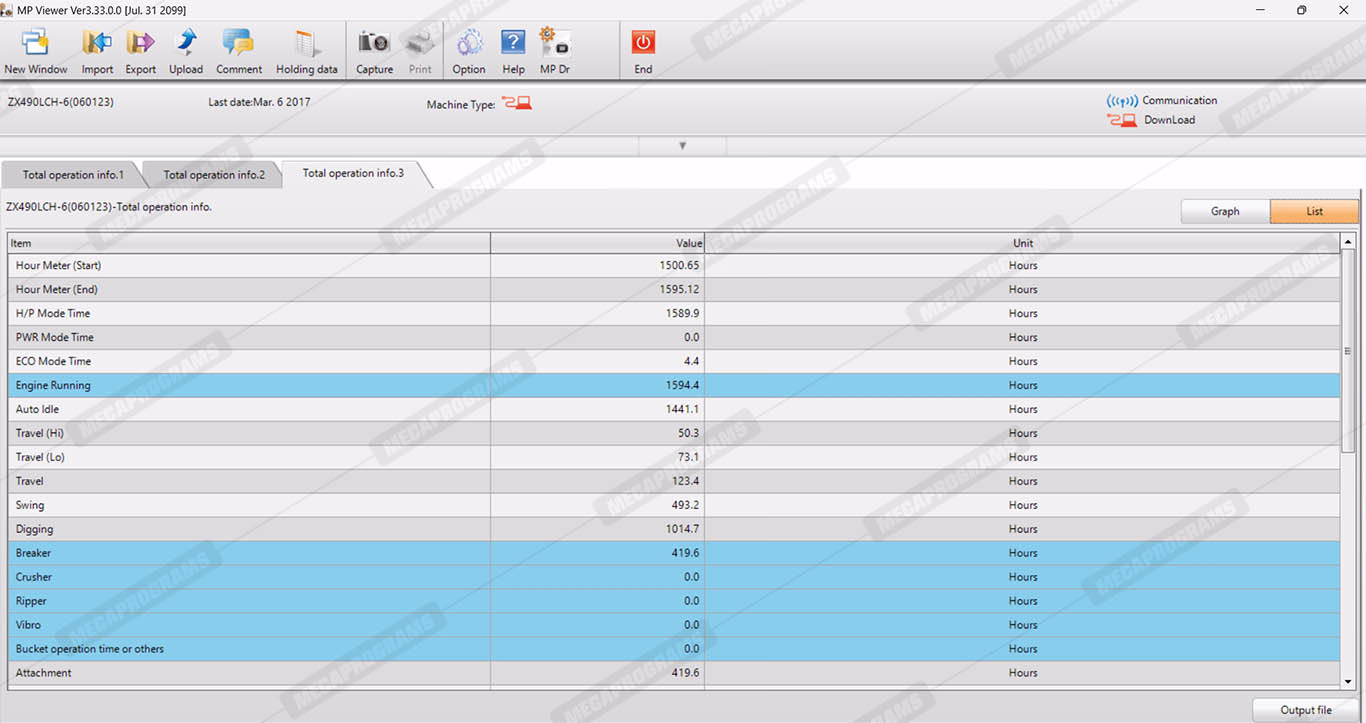
Task: Launch MP Dr tool
Action: (x=554, y=51)
